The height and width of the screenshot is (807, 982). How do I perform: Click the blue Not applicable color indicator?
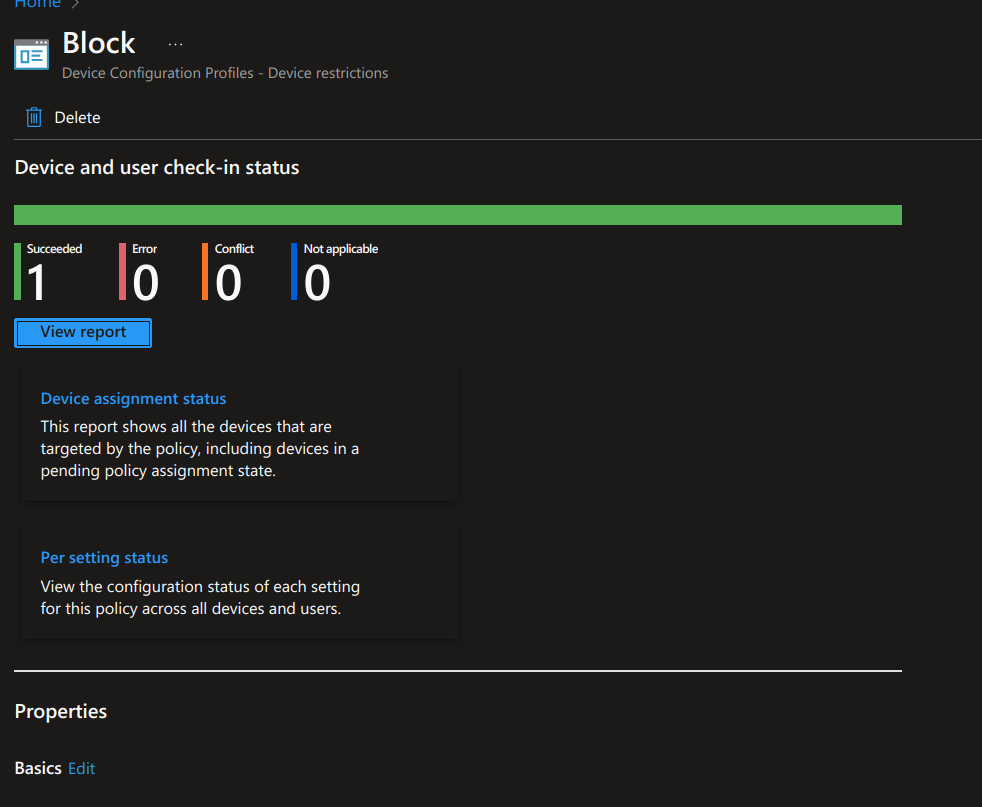pyautogui.click(x=294, y=272)
